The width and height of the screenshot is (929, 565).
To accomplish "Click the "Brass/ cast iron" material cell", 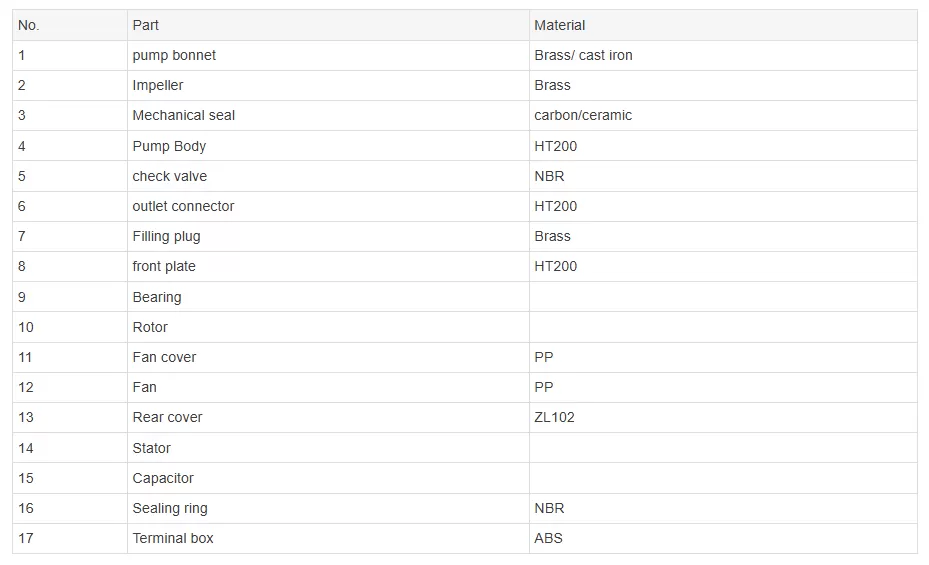I will click(583, 55).
